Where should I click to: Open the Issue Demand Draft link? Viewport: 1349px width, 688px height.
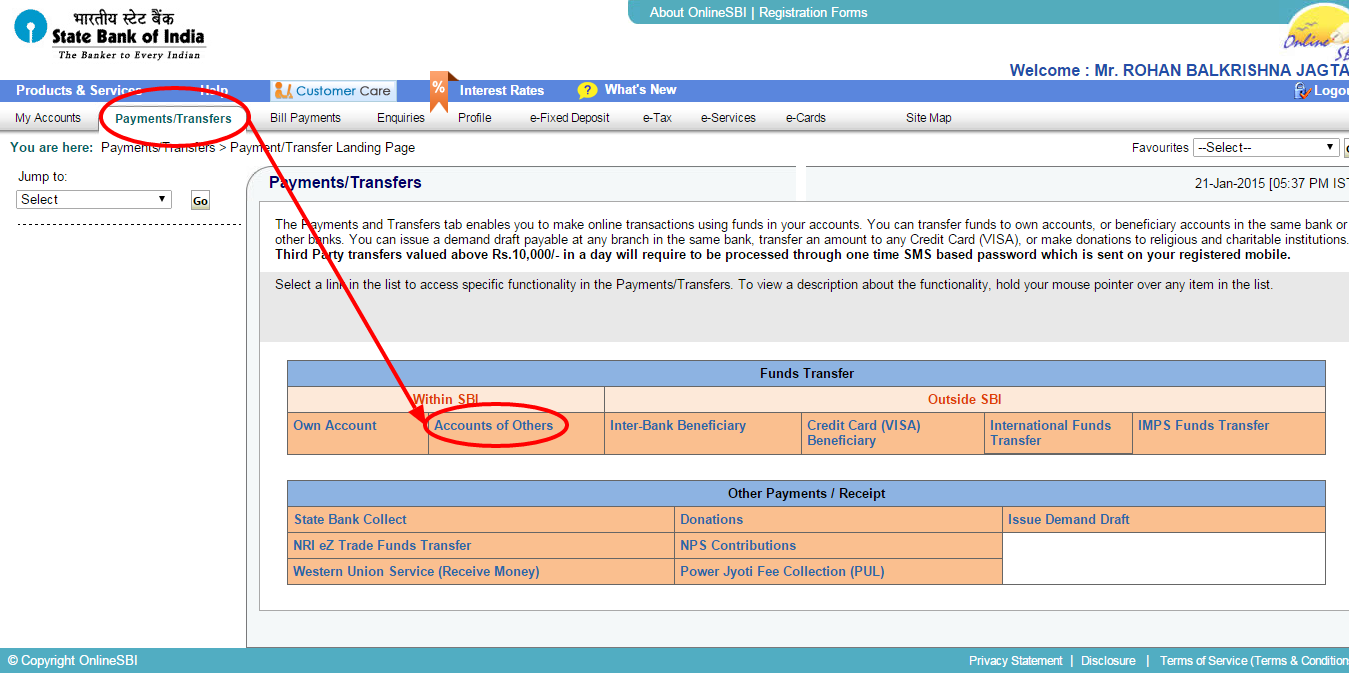click(1068, 519)
